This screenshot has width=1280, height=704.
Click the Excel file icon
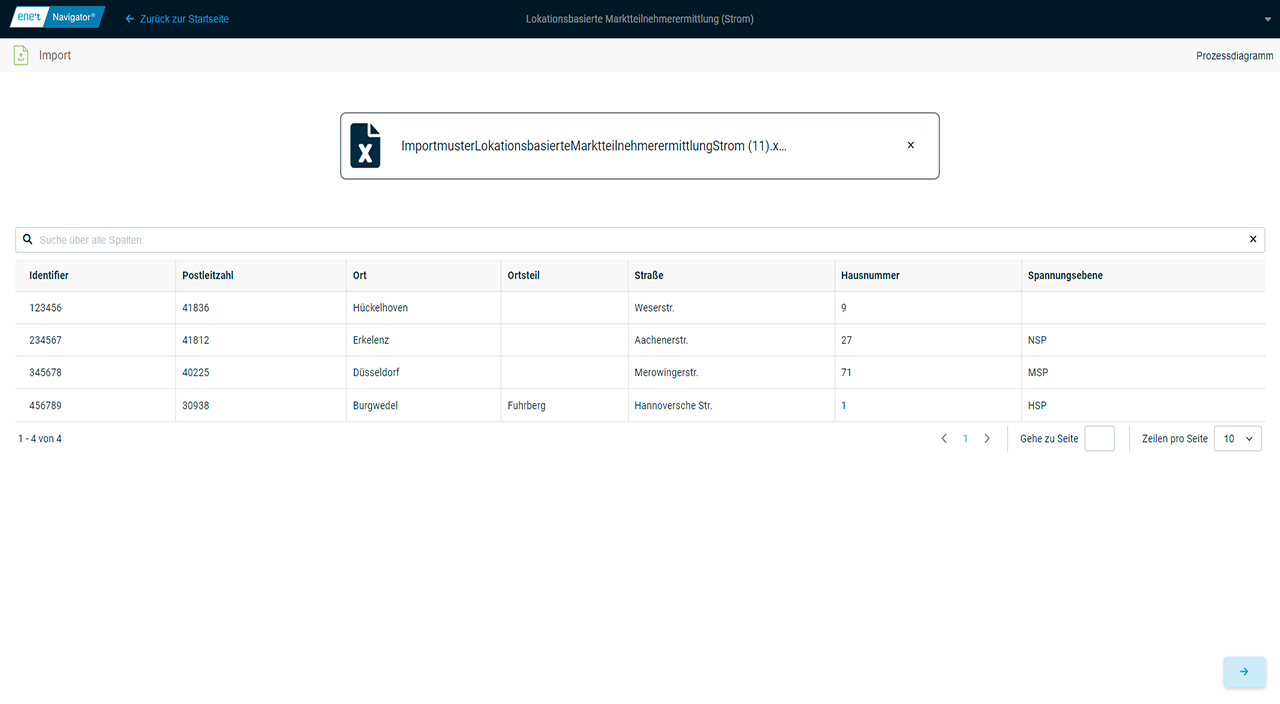(365, 146)
